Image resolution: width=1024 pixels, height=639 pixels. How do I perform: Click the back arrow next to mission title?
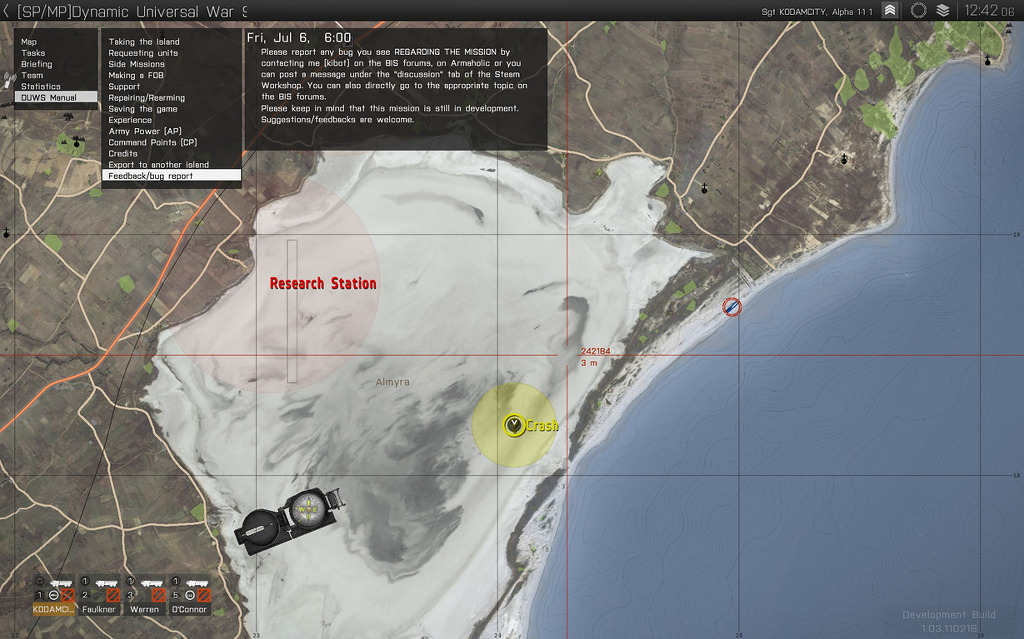pyautogui.click(x=7, y=11)
